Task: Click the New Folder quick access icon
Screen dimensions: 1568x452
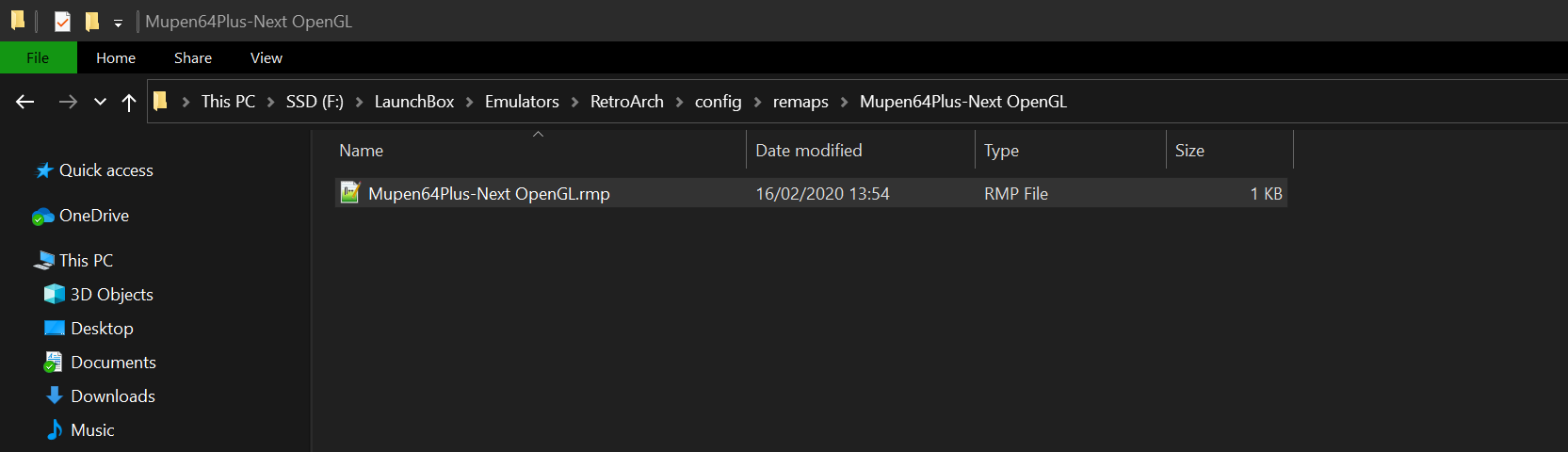Action: [92, 21]
